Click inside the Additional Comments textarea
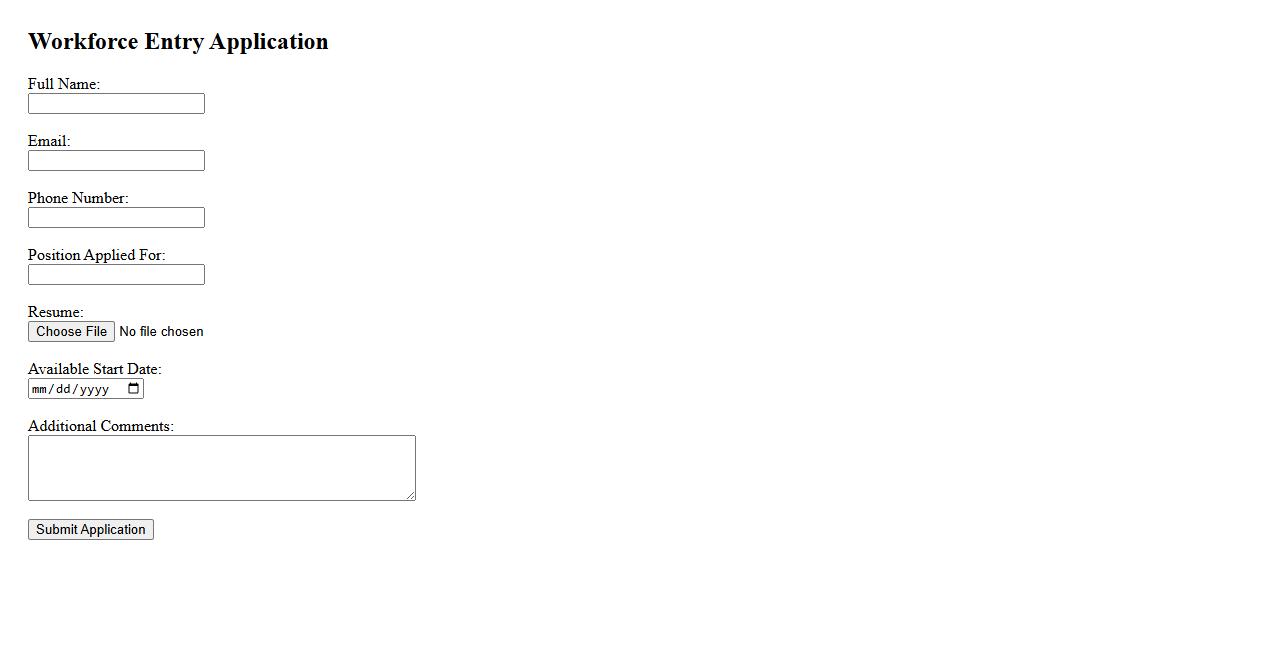 coord(221,467)
